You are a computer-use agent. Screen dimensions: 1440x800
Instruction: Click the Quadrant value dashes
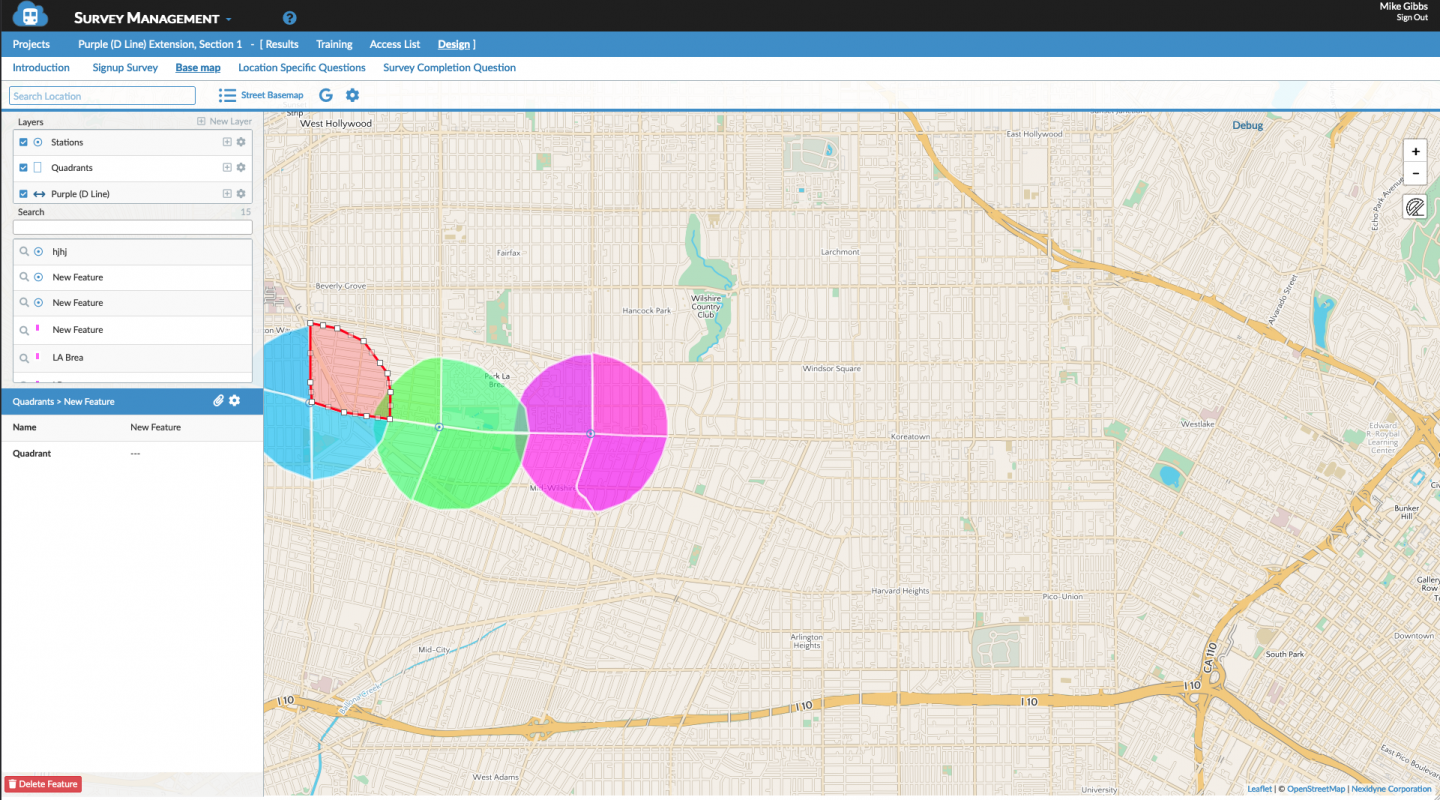click(x=135, y=453)
